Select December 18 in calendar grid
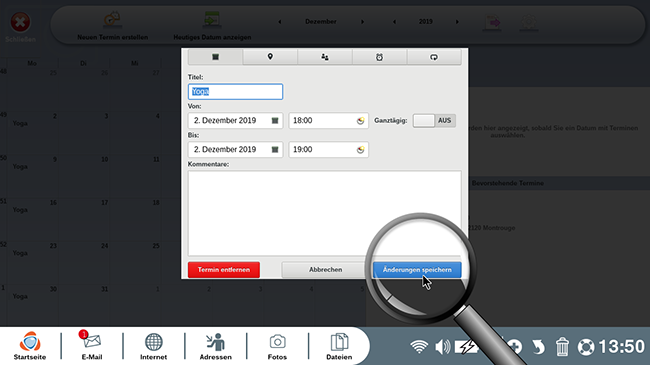The width and height of the screenshot is (650, 365). 136,219
